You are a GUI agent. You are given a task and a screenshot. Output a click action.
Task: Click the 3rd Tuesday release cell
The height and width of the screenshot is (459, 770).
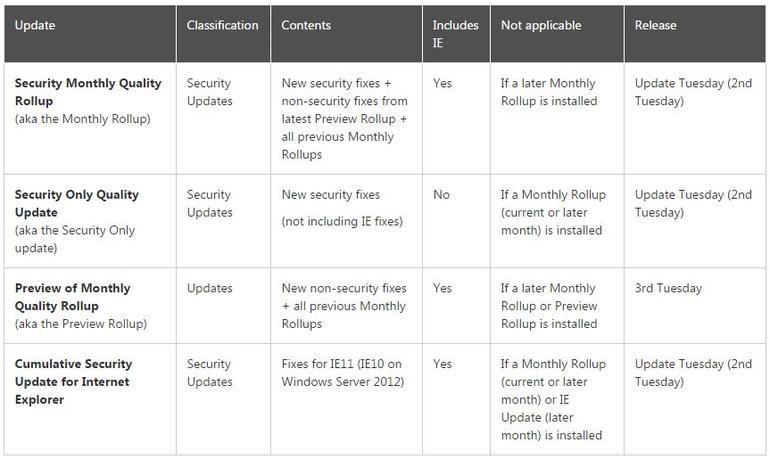[x=668, y=288]
